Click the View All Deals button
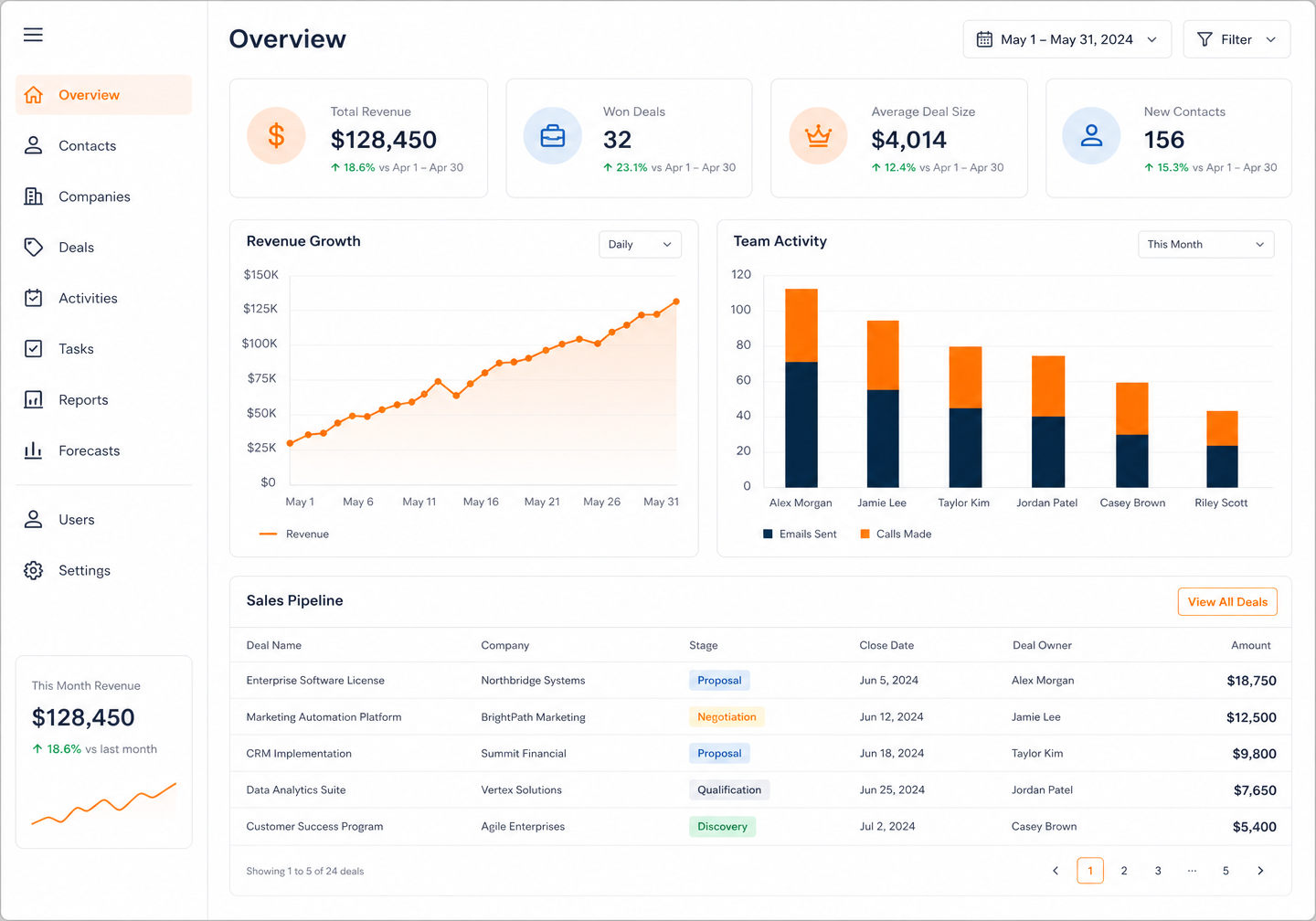This screenshot has height=921, width=1316. (1227, 602)
